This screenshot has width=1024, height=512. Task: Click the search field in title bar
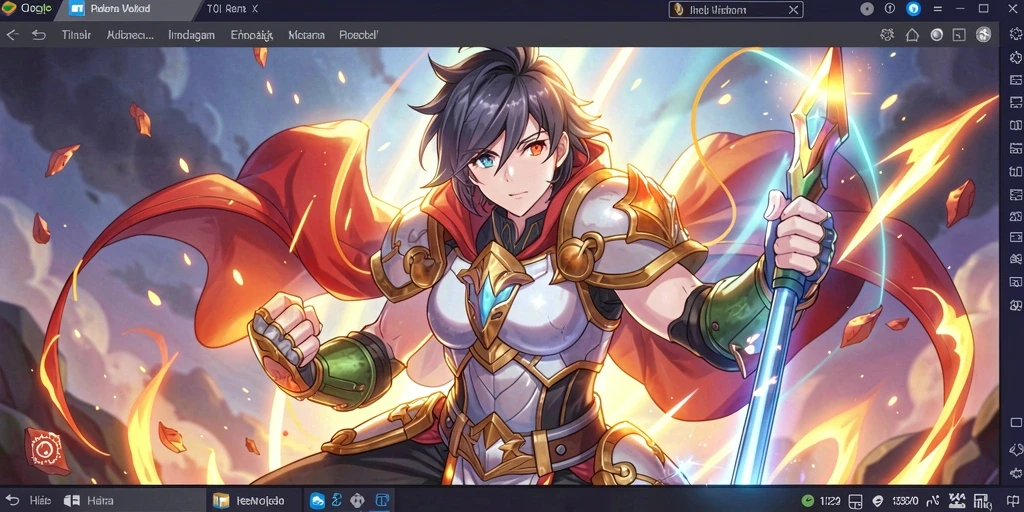(x=735, y=10)
